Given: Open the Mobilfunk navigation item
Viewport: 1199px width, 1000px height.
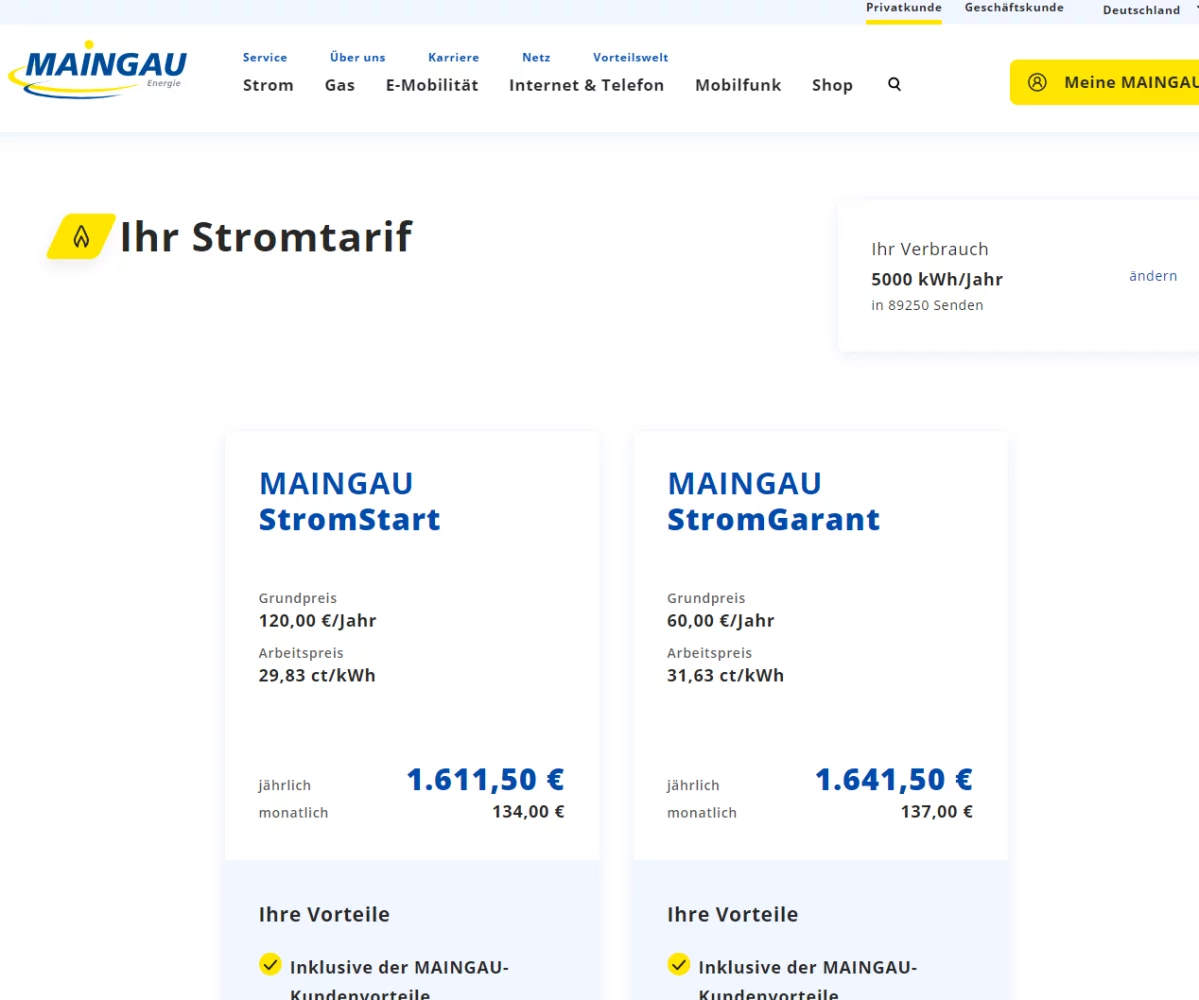Looking at the screenshot, I should 738,85.
